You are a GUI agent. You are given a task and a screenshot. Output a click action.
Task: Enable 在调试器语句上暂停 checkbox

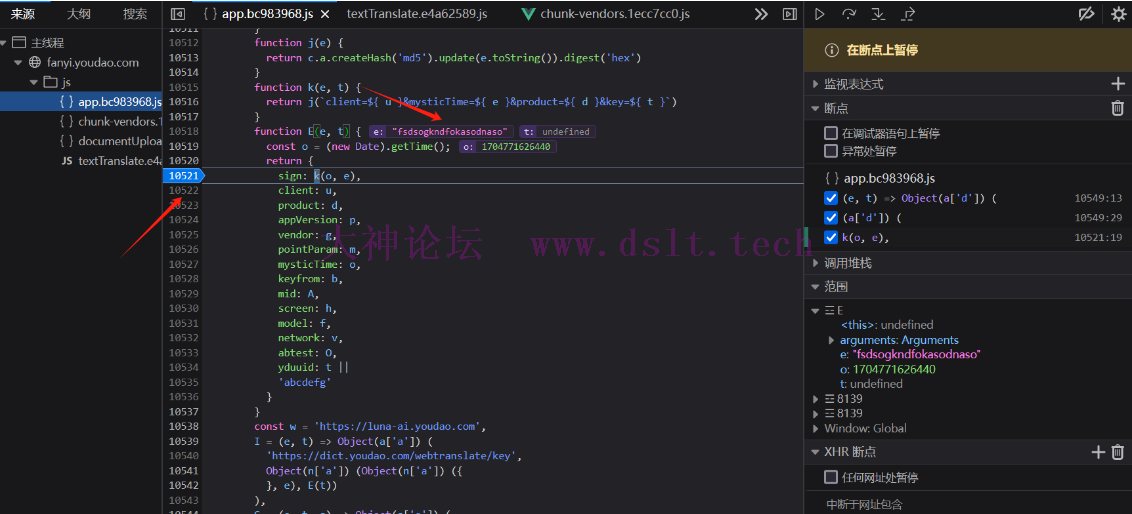coord(831,133)
